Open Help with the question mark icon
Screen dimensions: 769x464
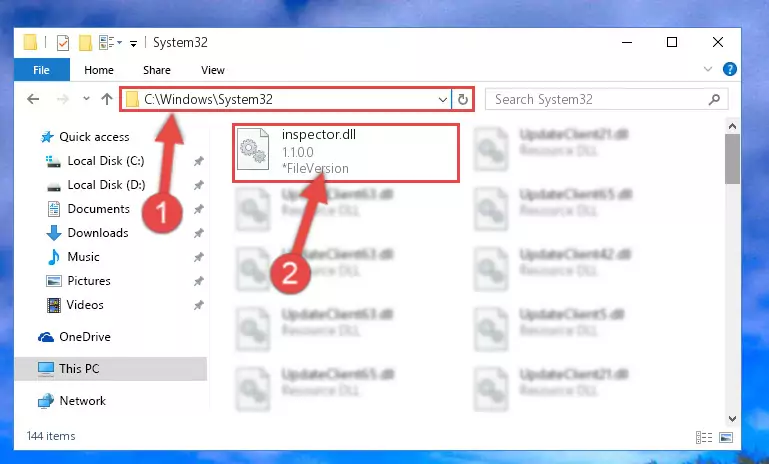(730, 69)
